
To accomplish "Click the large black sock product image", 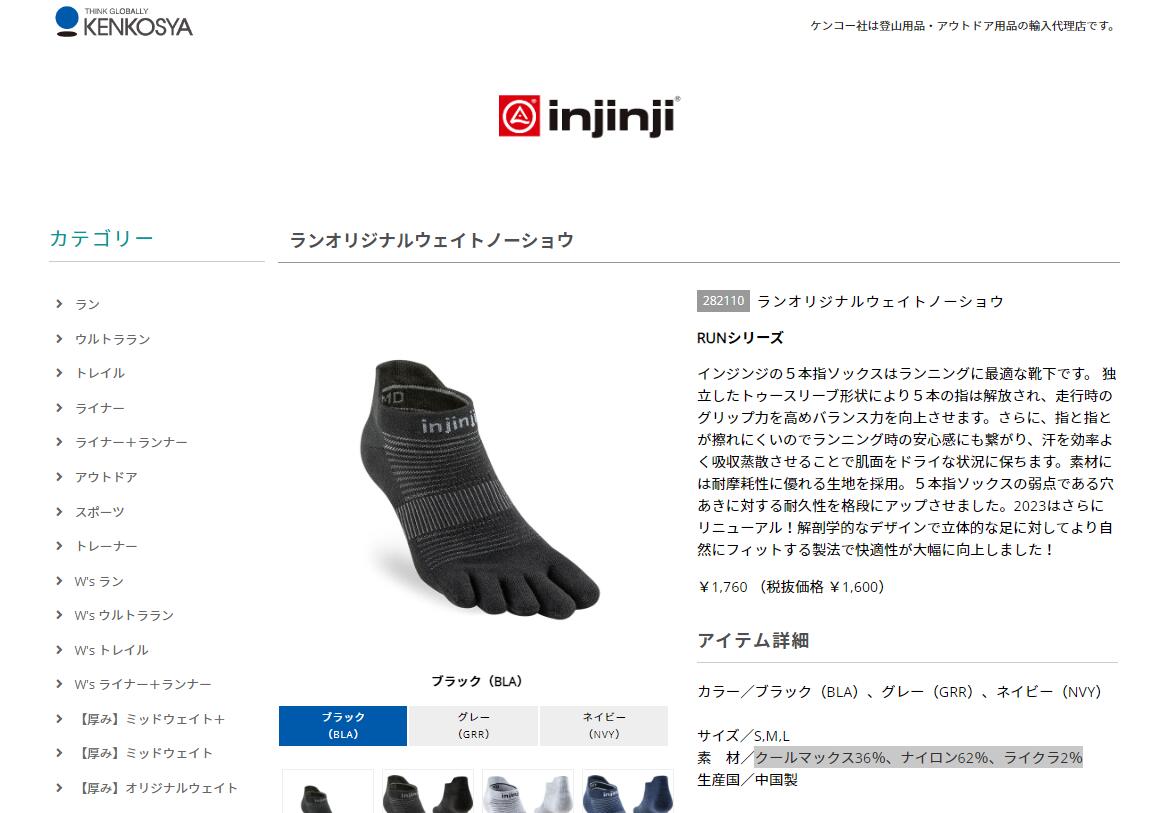I will (x=477, y=489).
